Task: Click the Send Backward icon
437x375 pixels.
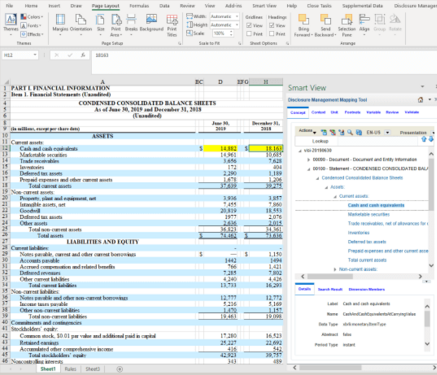Action: click(x=325, y=19)
